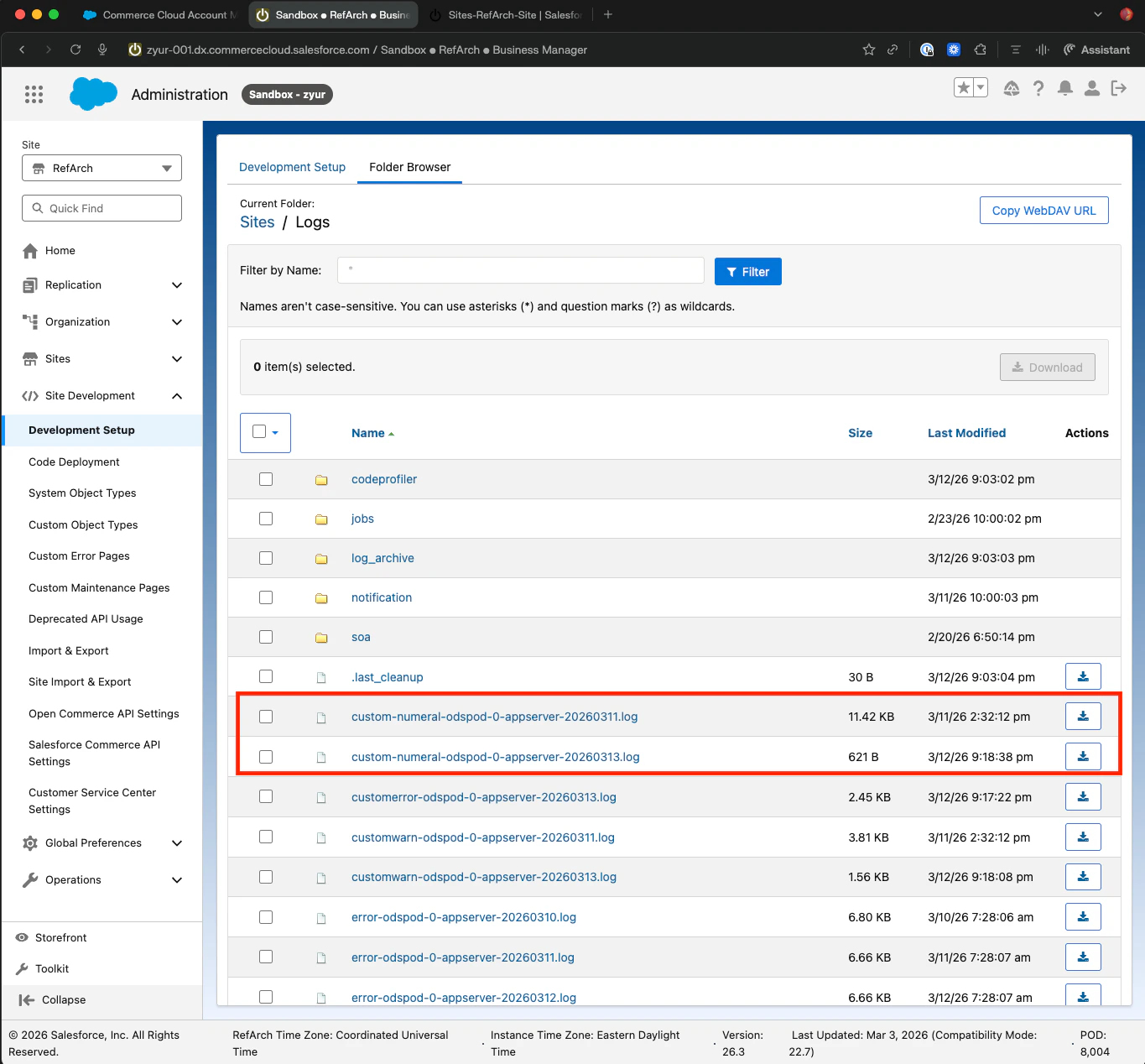Collapse the sidebar navigation

[x=52, y=999]
